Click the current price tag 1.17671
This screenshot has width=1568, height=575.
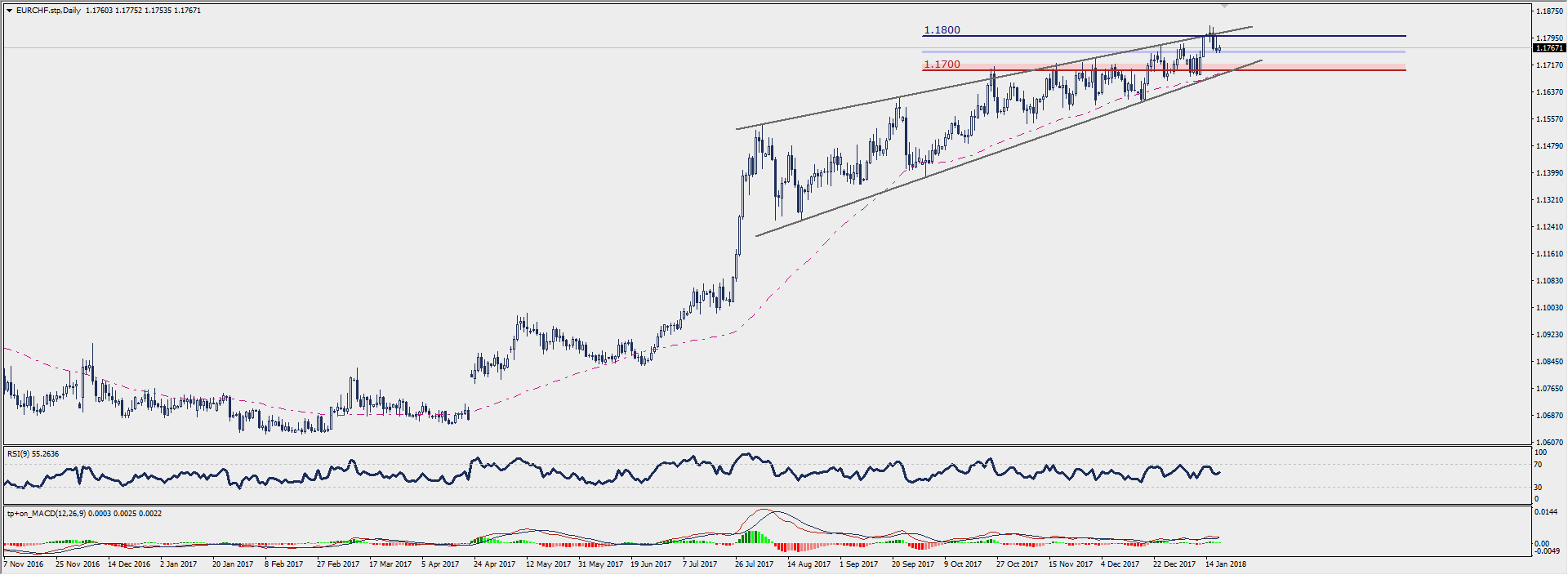click(x=1549, y=48)
